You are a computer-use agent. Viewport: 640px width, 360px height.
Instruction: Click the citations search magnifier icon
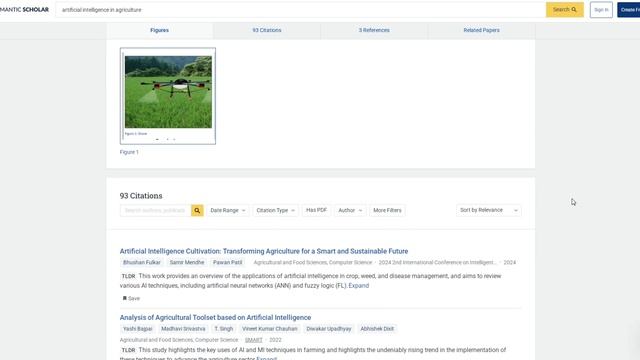tap(197, 210)
